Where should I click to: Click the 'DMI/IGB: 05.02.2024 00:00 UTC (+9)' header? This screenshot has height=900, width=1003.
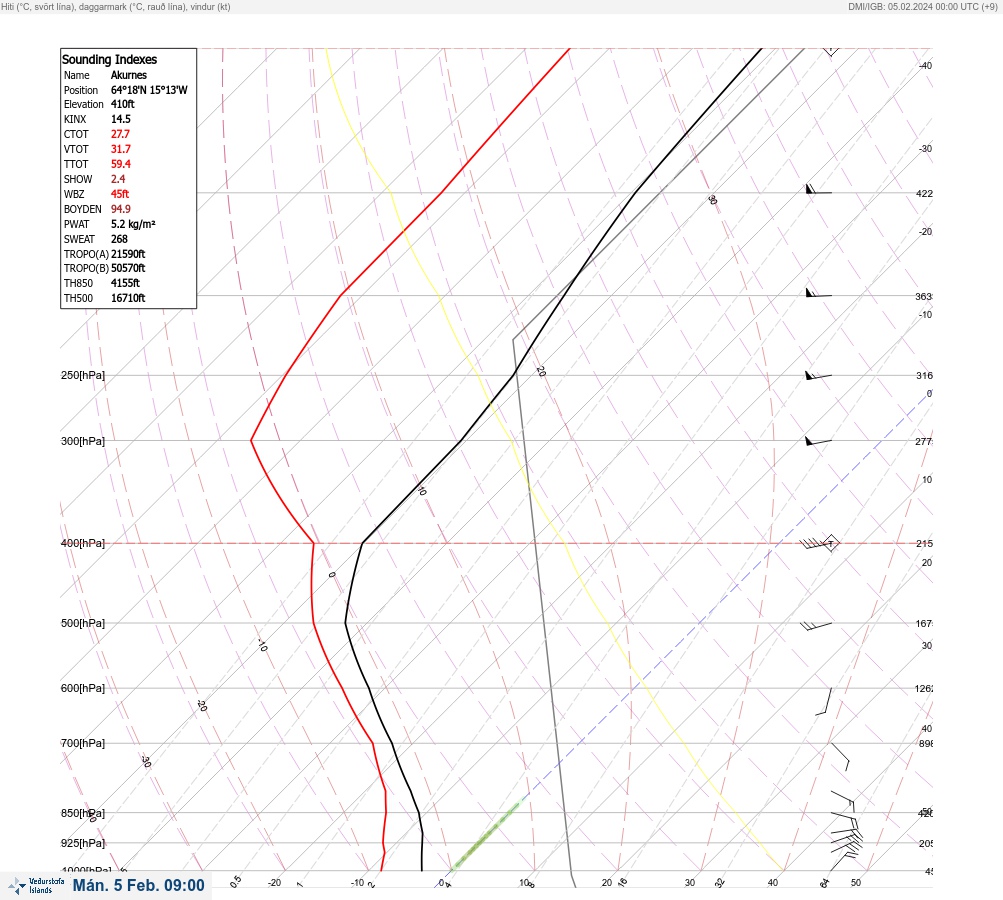[922, 7]
